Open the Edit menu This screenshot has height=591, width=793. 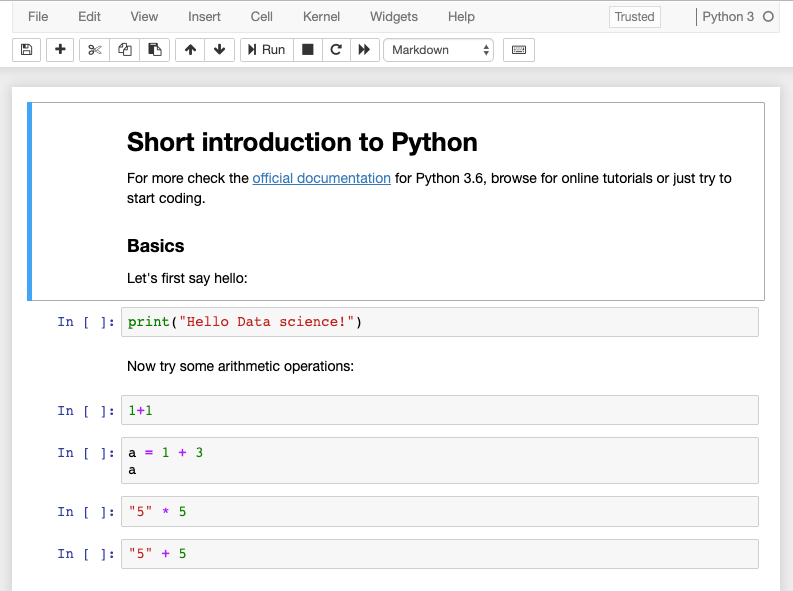click(90, 17)
